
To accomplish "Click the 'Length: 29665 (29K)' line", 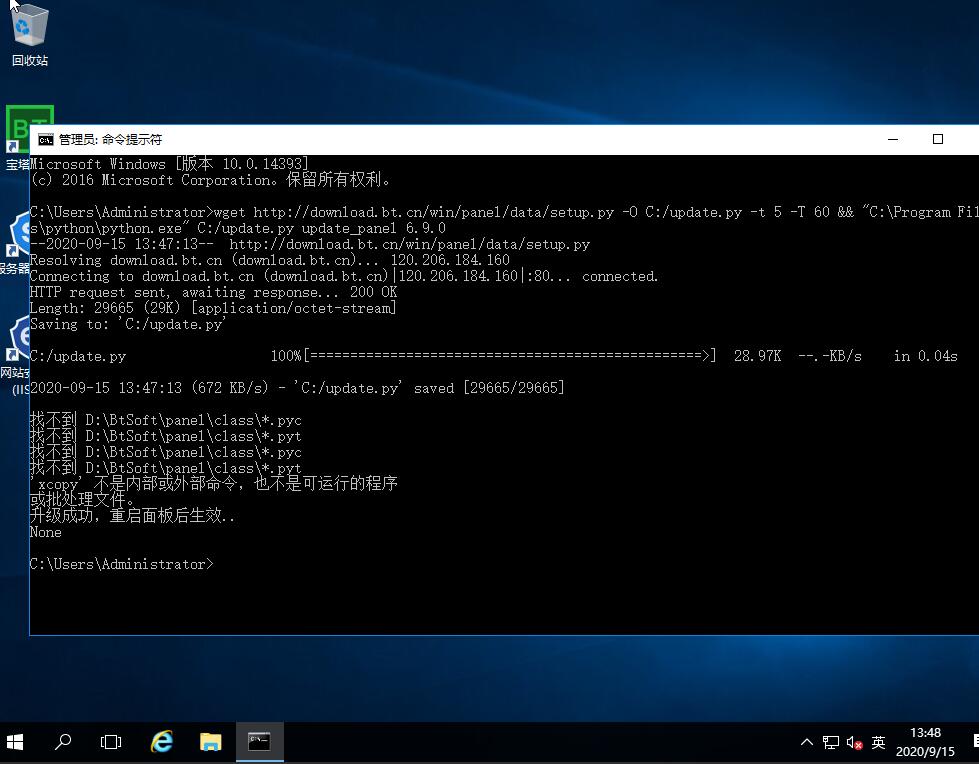I will tap(213, 308).
